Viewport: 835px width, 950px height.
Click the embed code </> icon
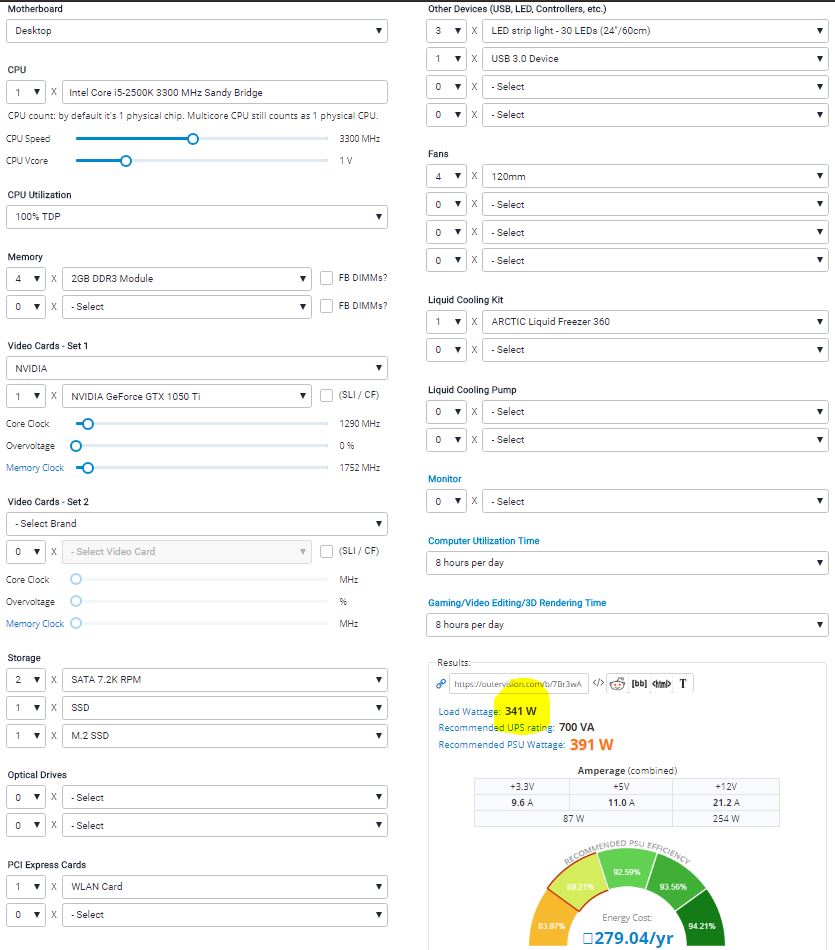point(598,684)
